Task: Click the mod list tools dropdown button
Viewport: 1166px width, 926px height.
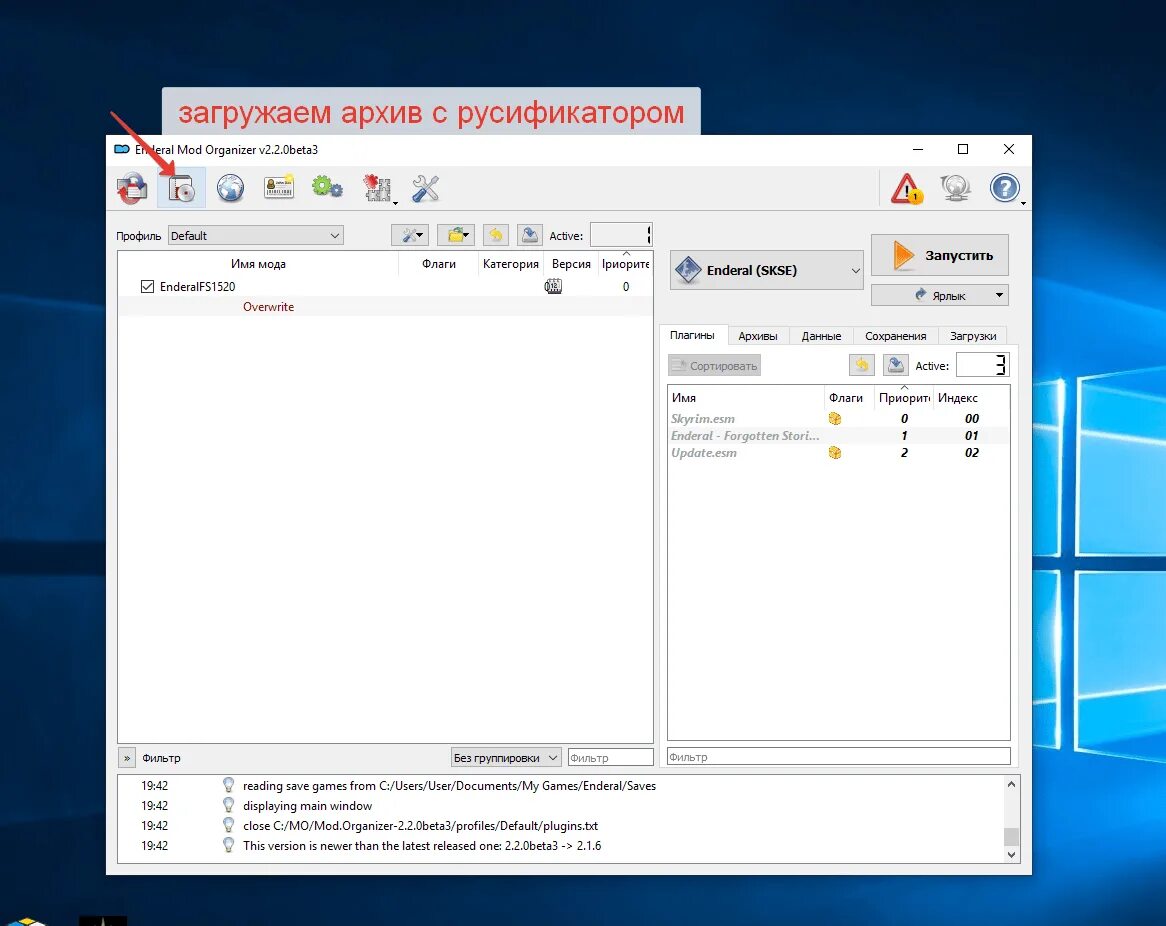Action: (410, 235)
